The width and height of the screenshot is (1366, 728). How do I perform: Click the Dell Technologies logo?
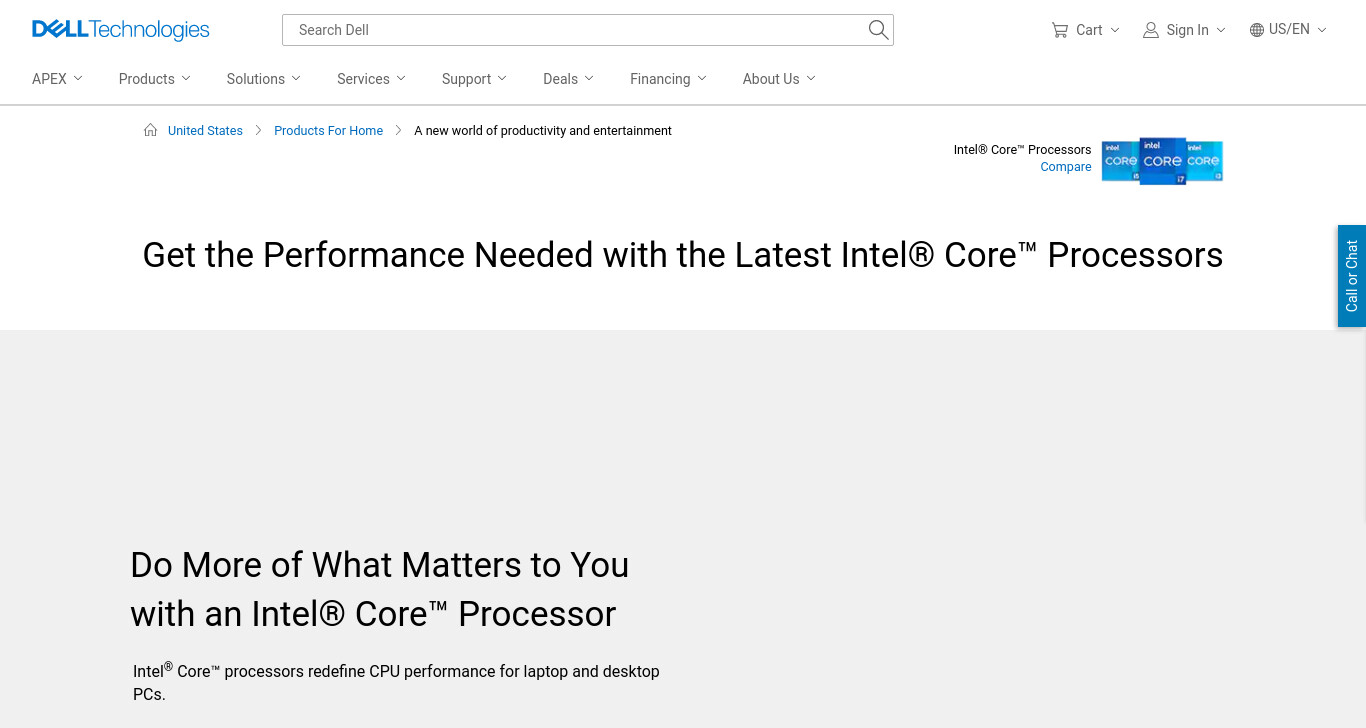[x=120, y=30]
